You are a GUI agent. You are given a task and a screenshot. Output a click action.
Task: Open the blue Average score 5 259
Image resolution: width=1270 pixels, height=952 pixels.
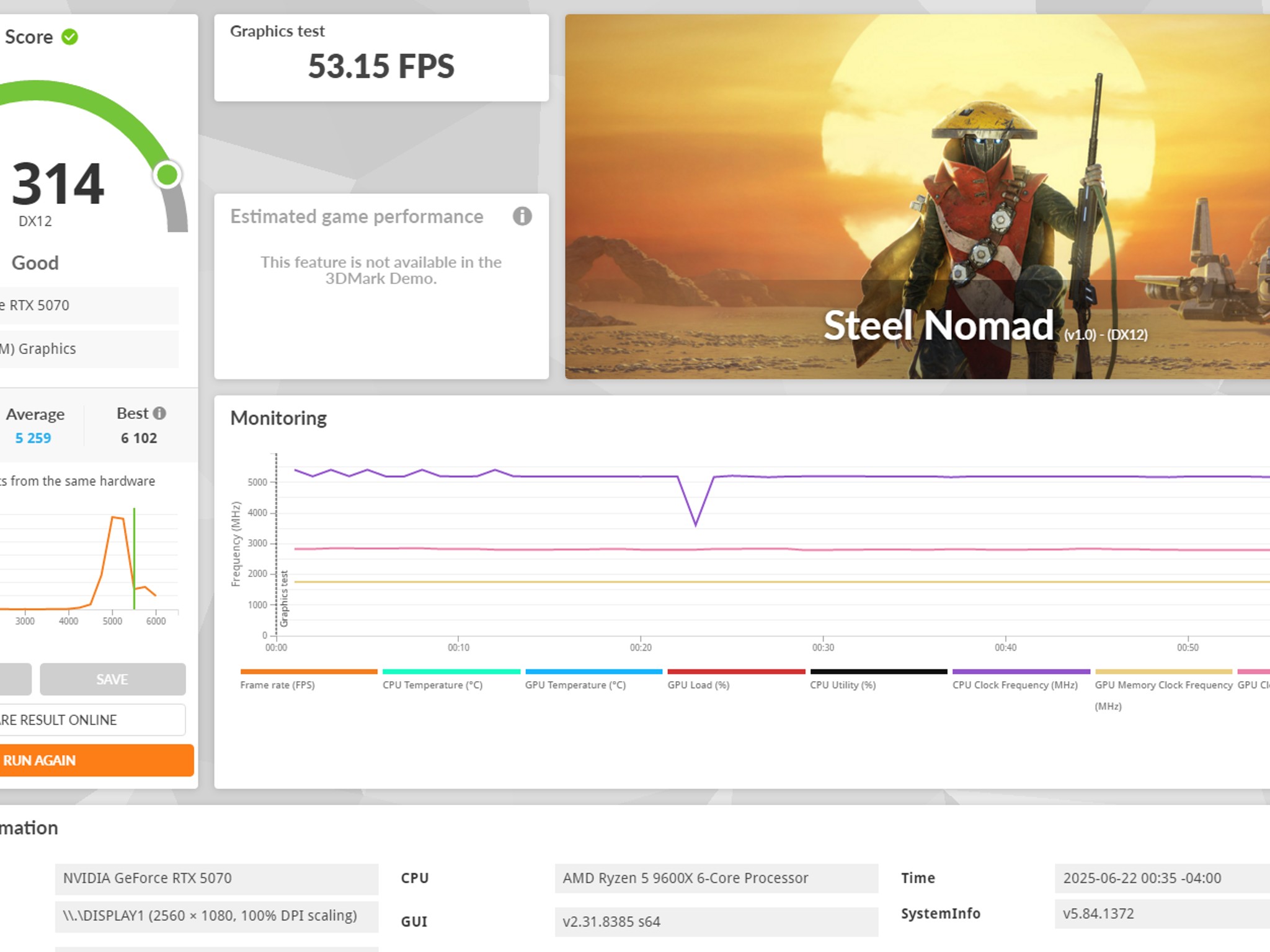point(33,438)
